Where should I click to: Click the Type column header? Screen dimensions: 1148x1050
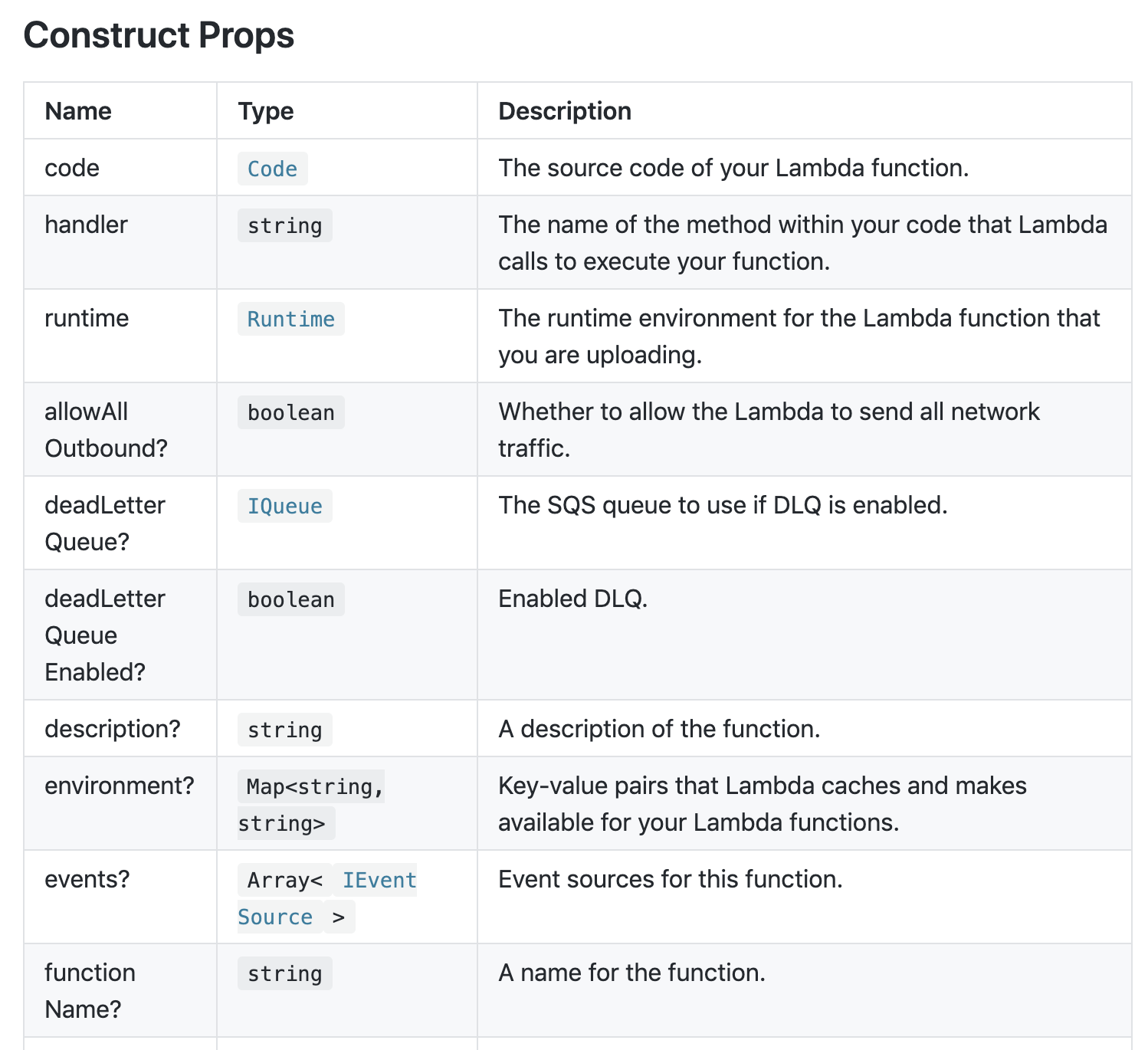point(265,111)
